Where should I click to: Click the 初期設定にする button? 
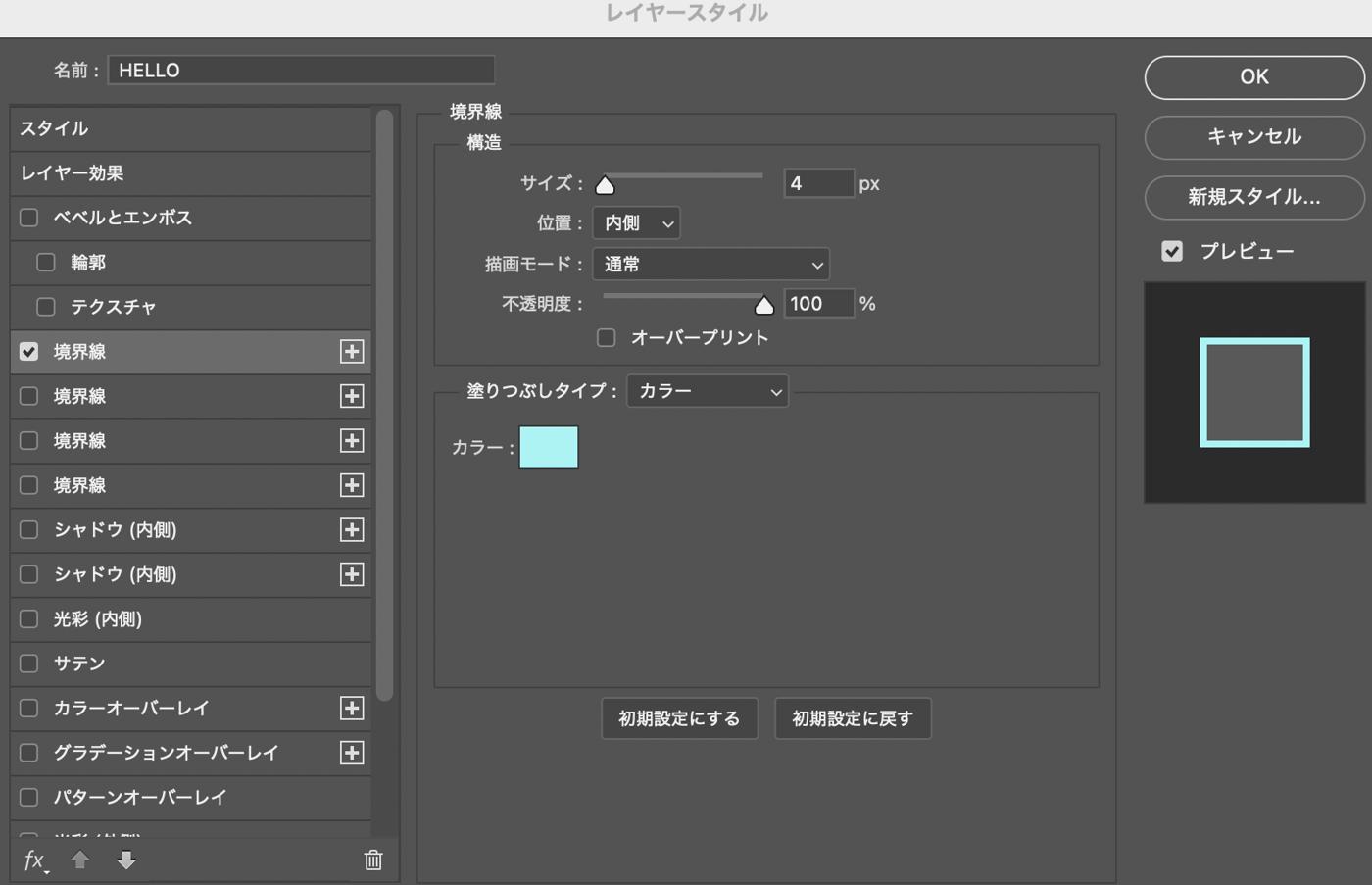(x=679, y=718)
